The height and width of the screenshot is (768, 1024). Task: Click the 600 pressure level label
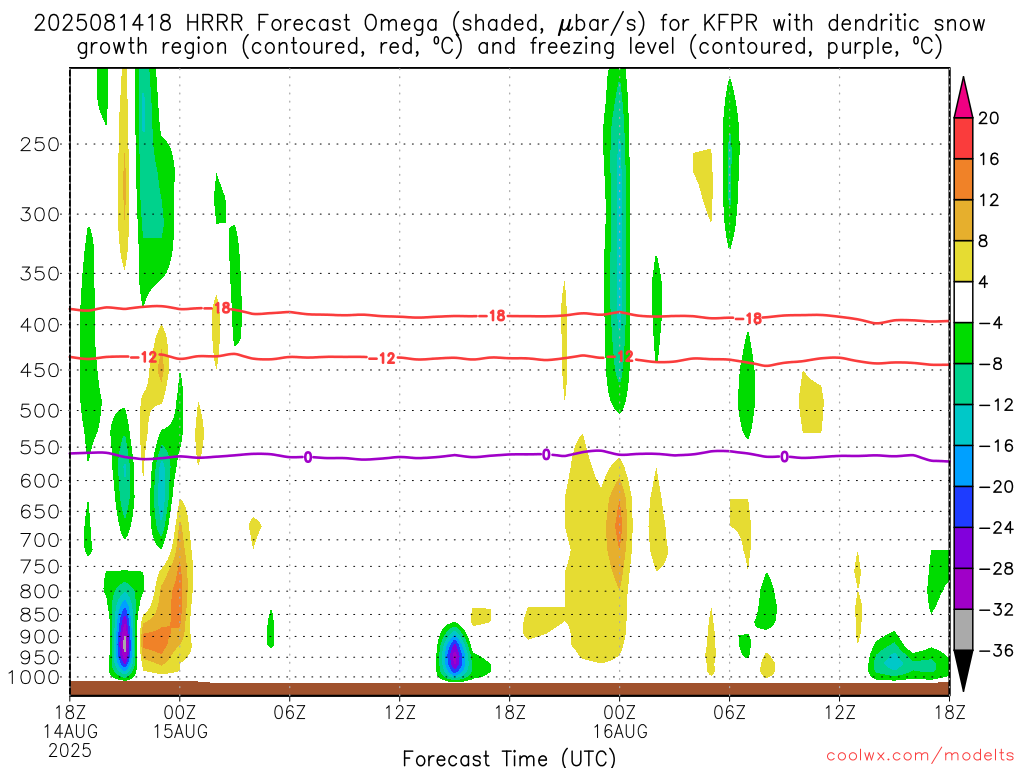[40, 481]
